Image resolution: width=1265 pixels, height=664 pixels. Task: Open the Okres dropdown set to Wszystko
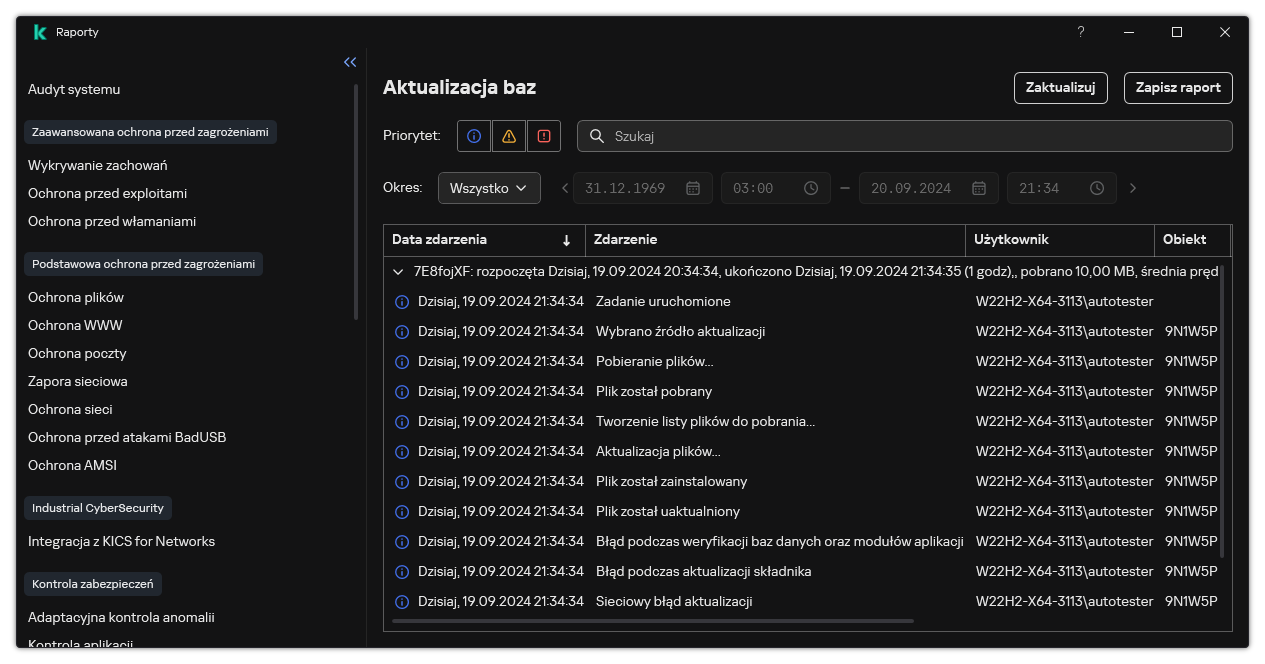pos(489,188)
